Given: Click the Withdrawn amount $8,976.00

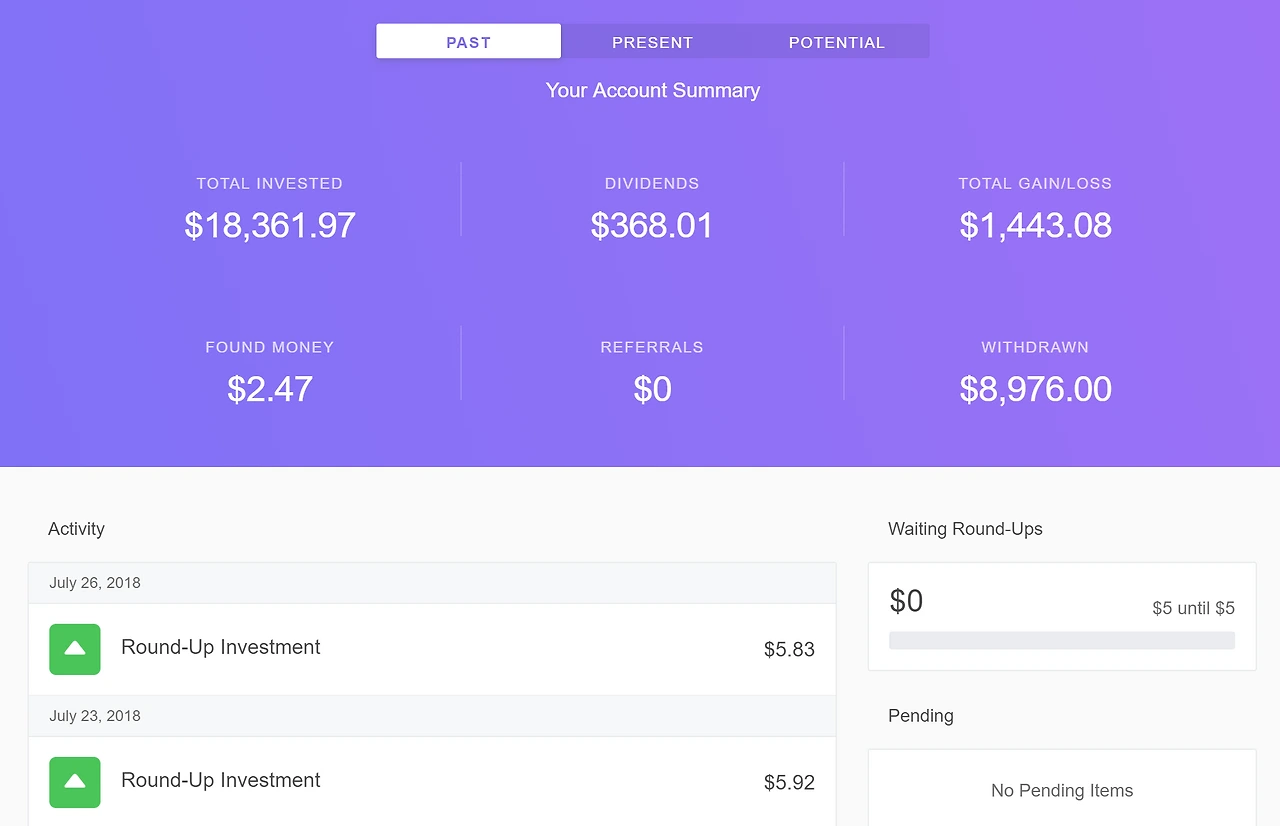Looking at the screenshot, I should 1035,389.
